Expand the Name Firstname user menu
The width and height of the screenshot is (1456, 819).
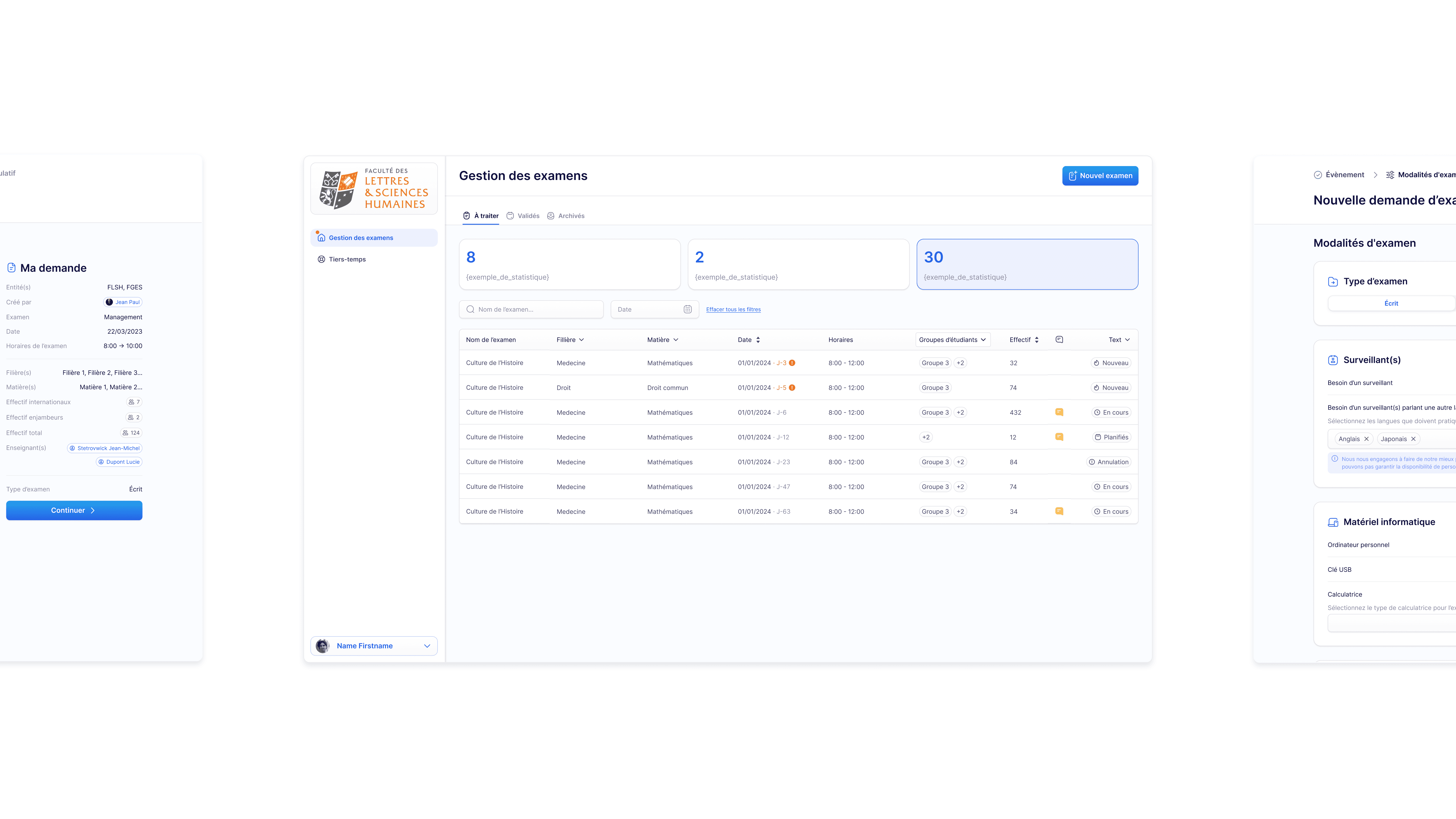[x=427, y=646]
